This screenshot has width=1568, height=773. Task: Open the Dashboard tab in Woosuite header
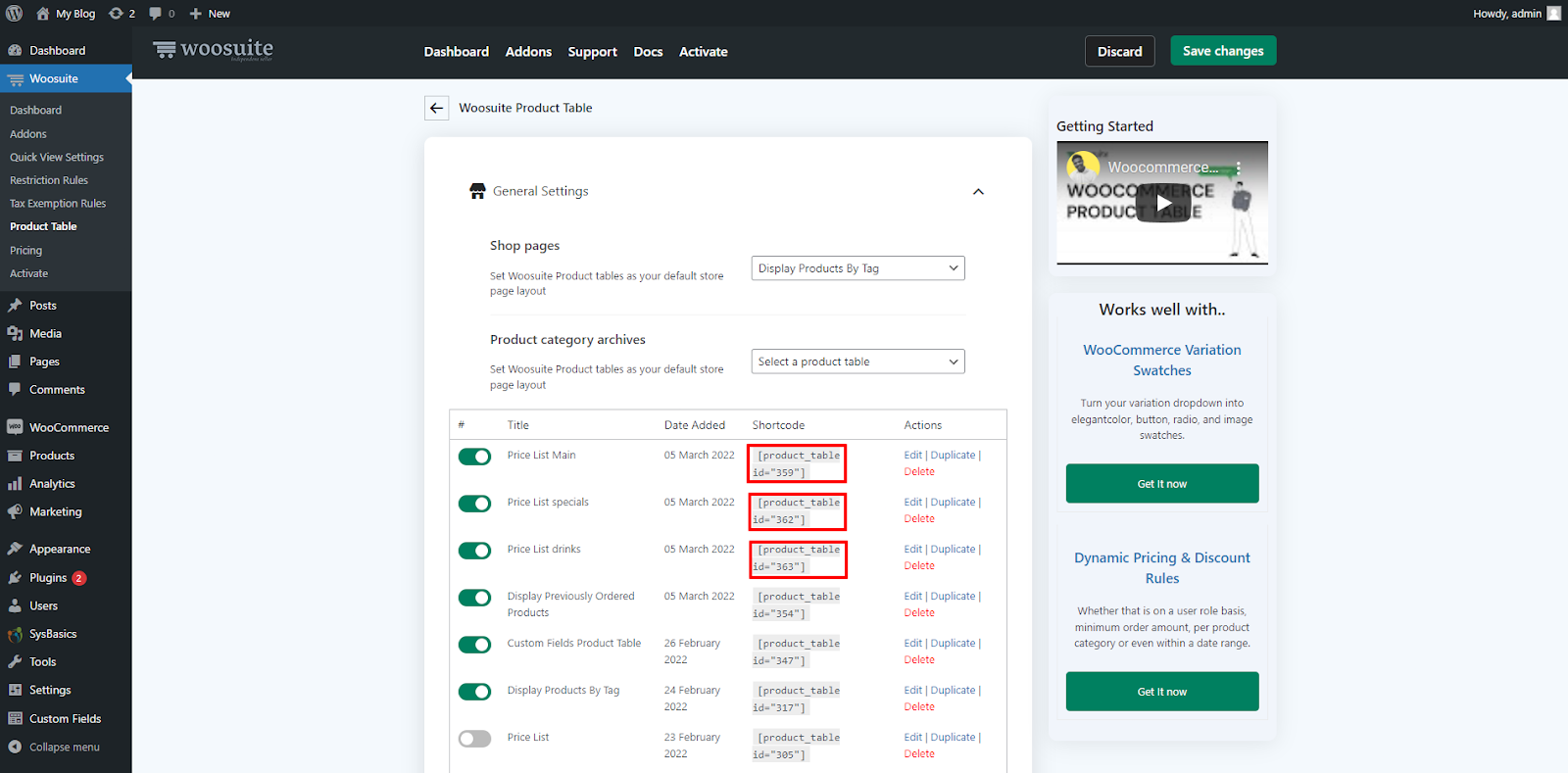pyautogui.click(x=457, y=52)
